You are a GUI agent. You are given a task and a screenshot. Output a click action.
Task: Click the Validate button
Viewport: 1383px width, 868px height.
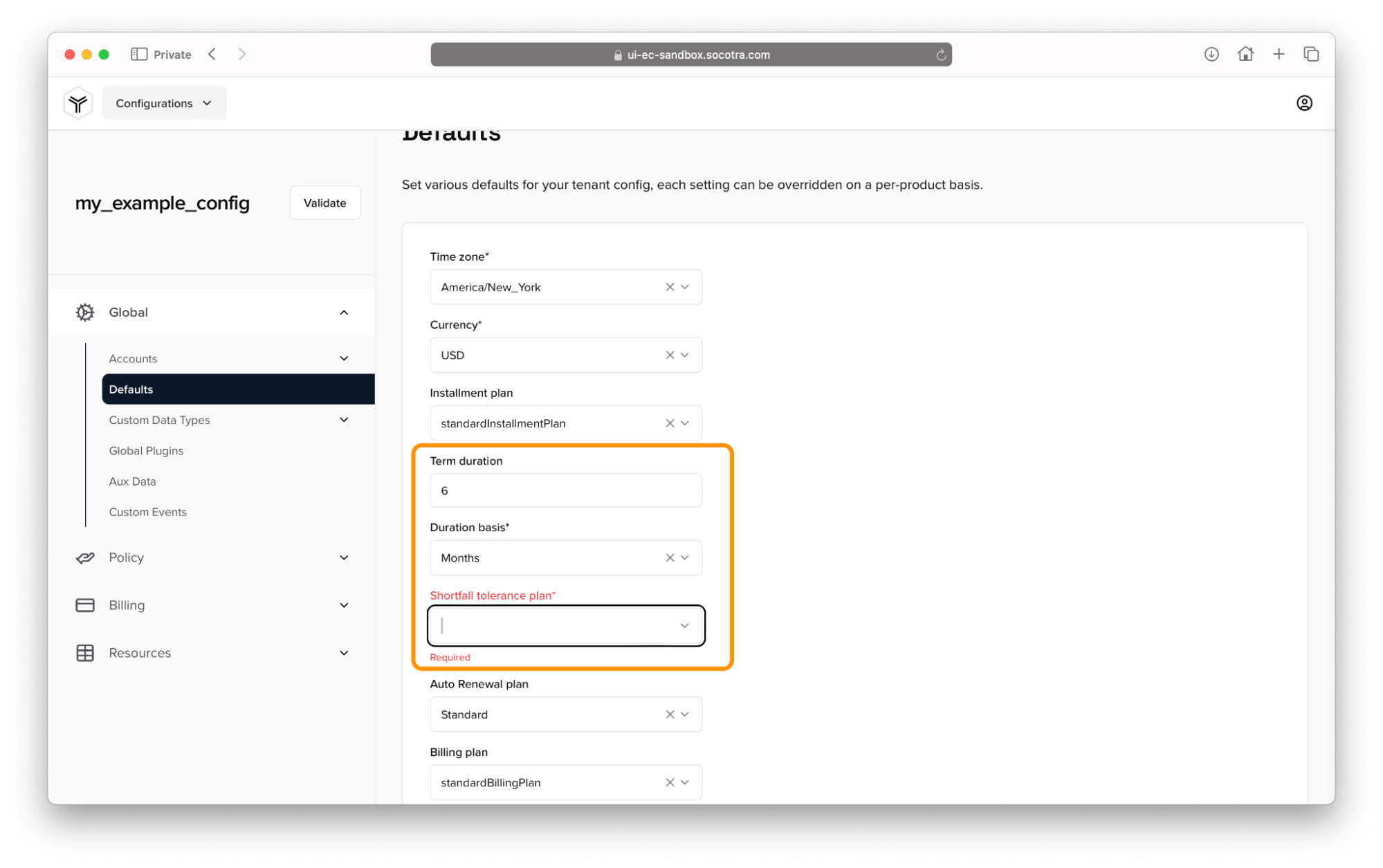pos(324,203)
